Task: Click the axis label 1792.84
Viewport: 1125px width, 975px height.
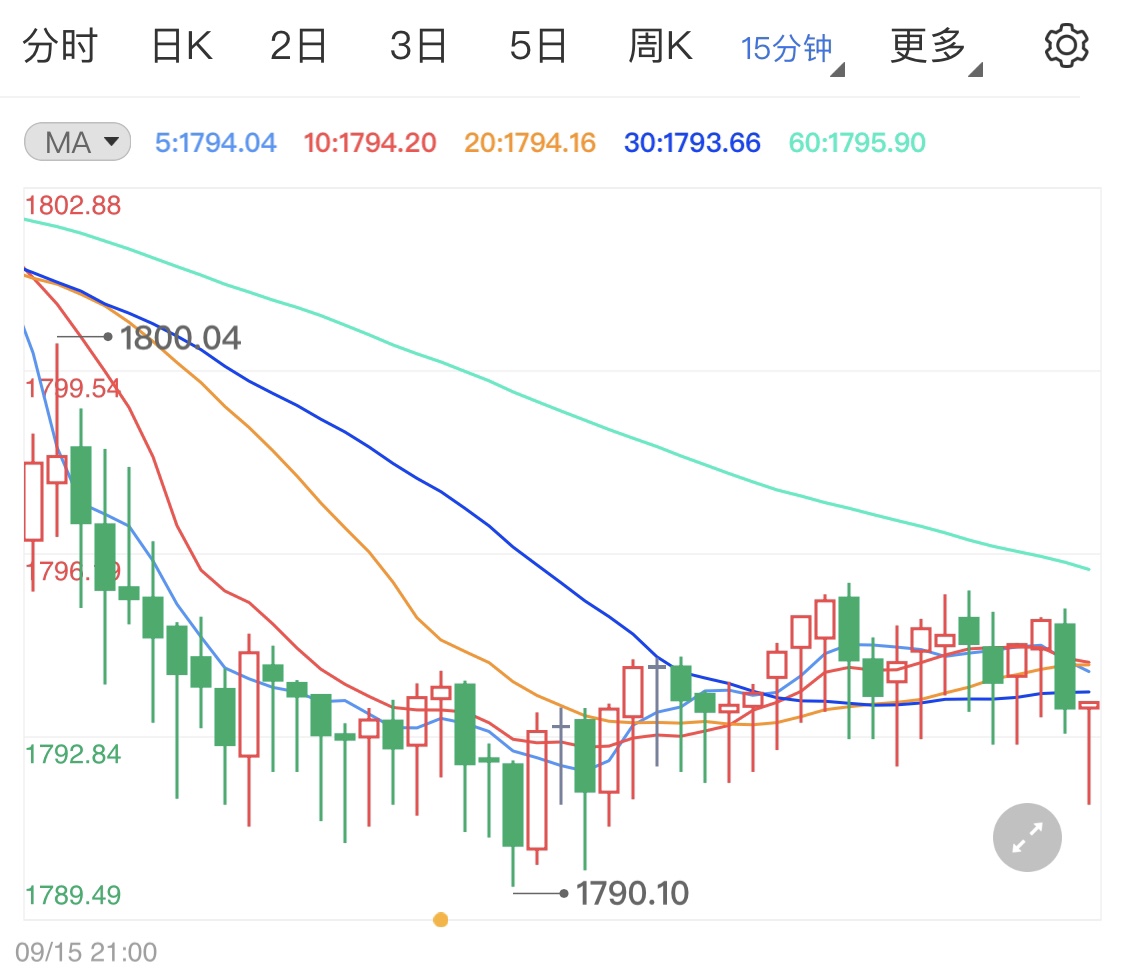Action: (73, 755)
